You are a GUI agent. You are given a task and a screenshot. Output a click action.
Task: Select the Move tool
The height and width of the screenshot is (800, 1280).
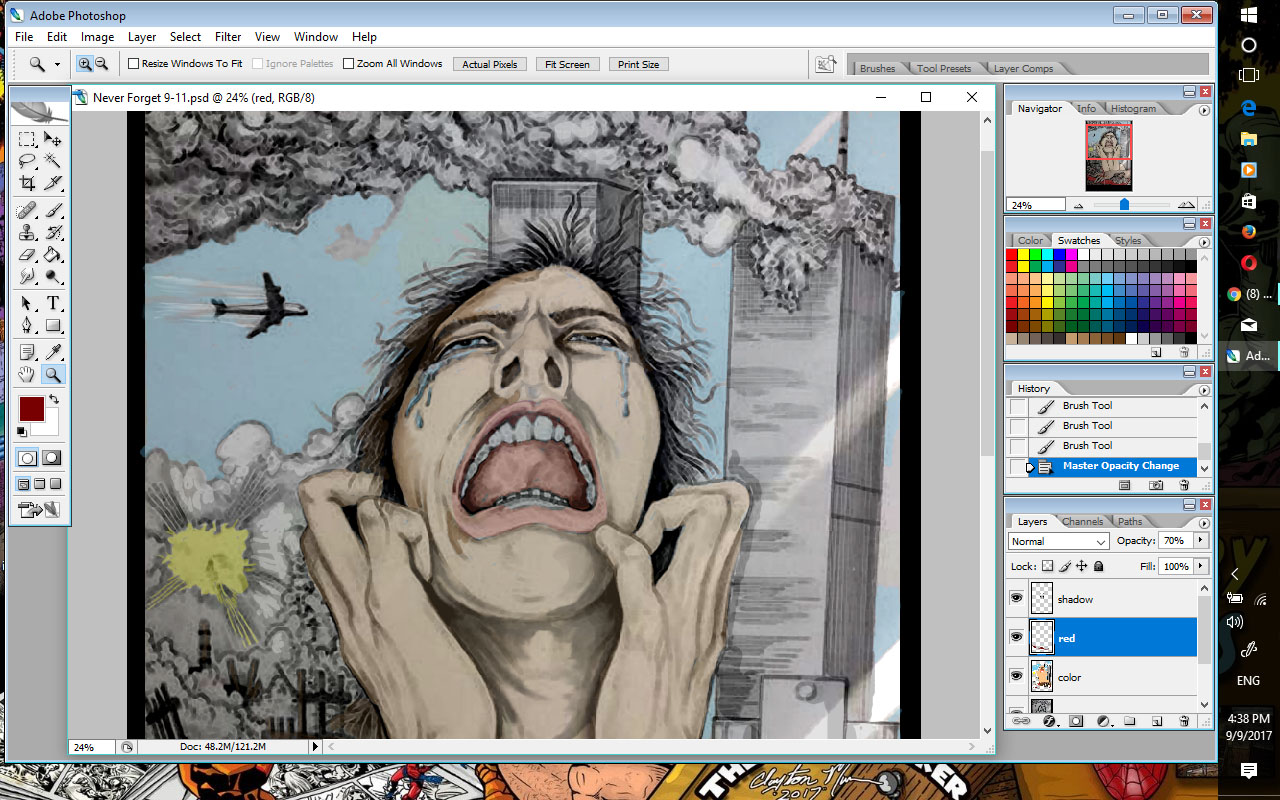point(53,140)
